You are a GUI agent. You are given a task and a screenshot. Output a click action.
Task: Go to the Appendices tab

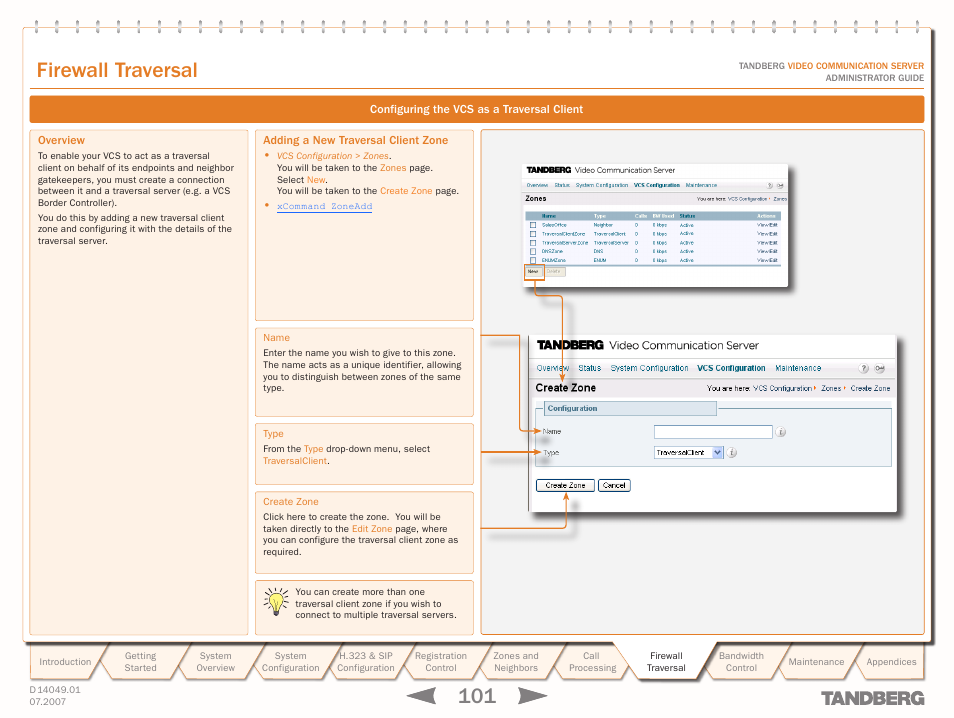coord(891,662)
